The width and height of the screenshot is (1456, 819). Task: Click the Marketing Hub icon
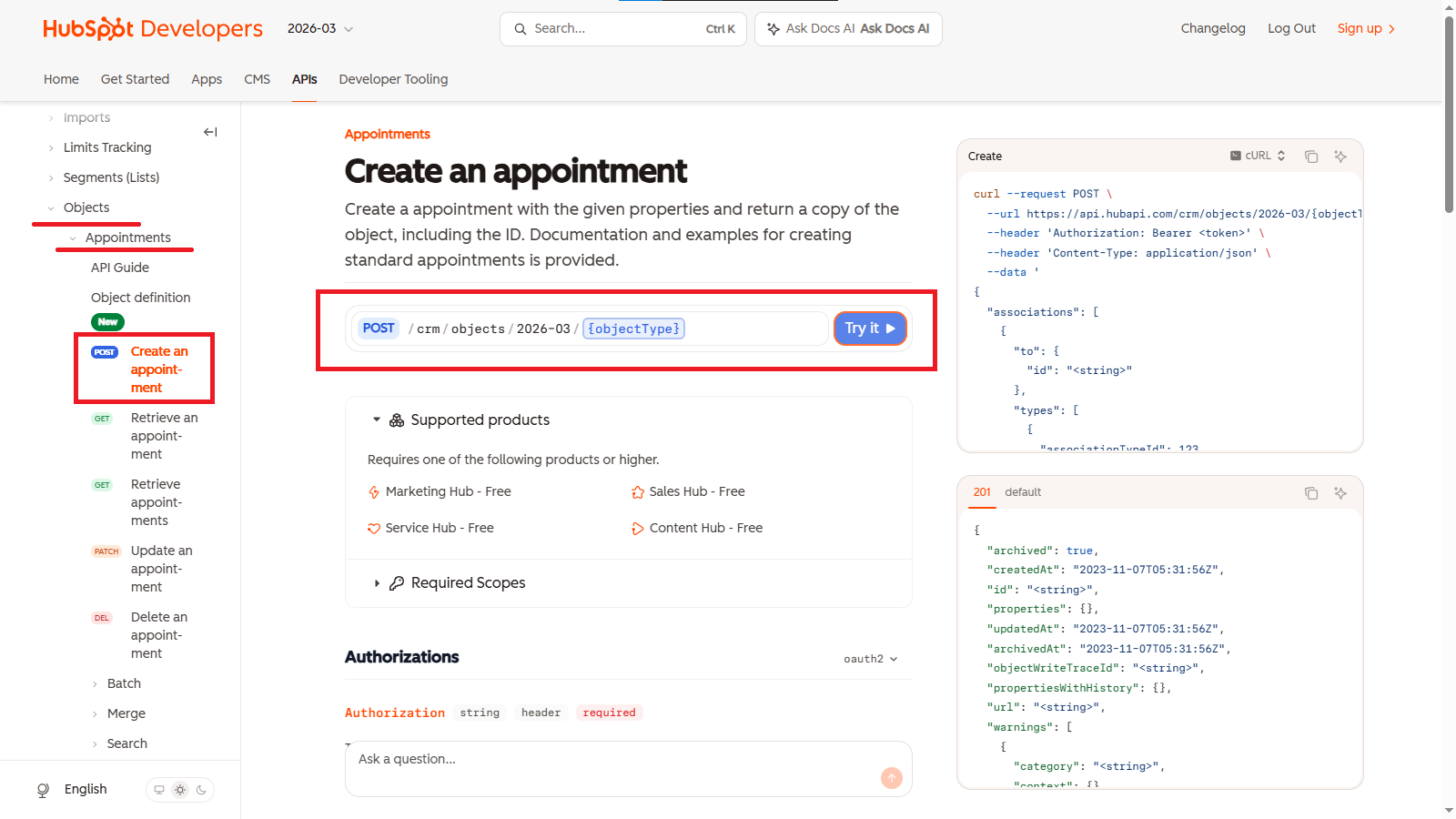point(374,492)
